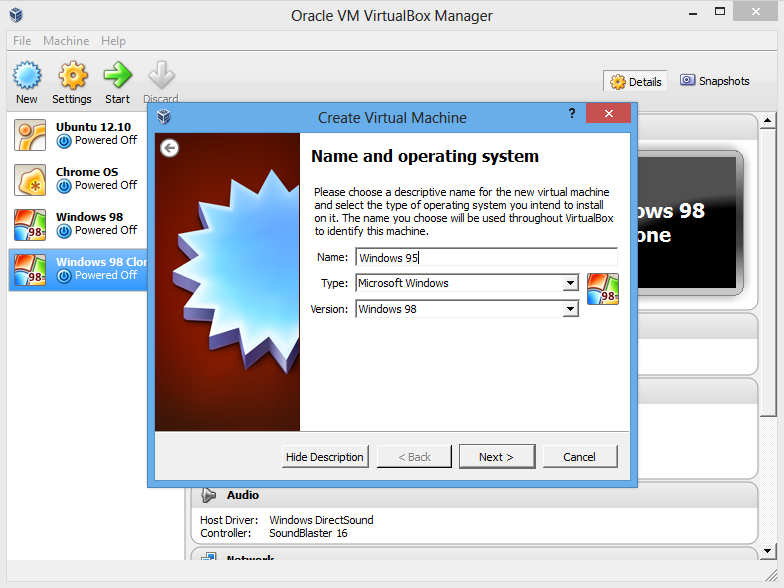Click the back arrow in the wizard
Image resolution: width=784 pixels, height=588 pixels.
(170, 148)
